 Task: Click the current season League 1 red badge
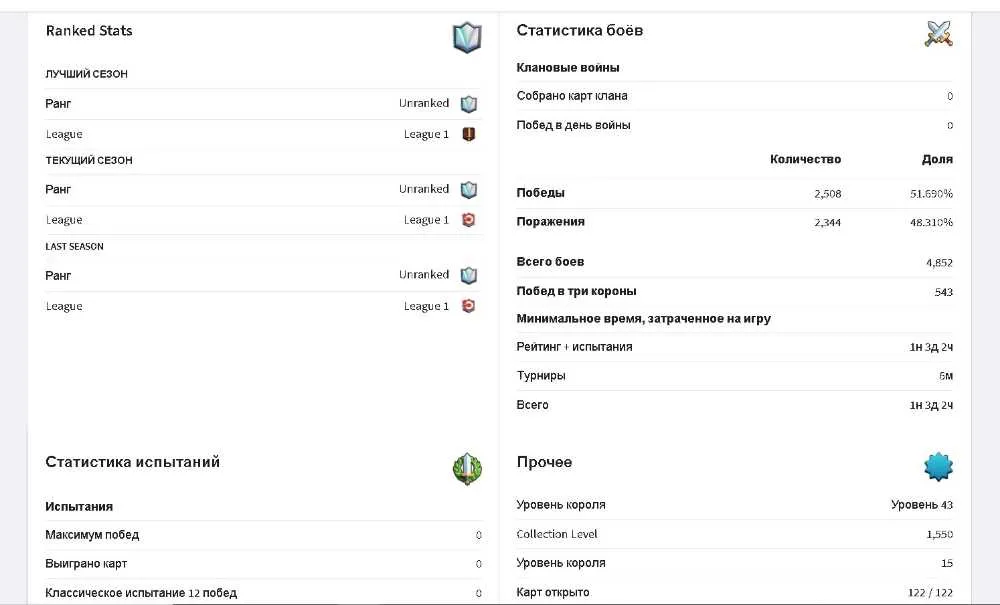tap(469, 220)
